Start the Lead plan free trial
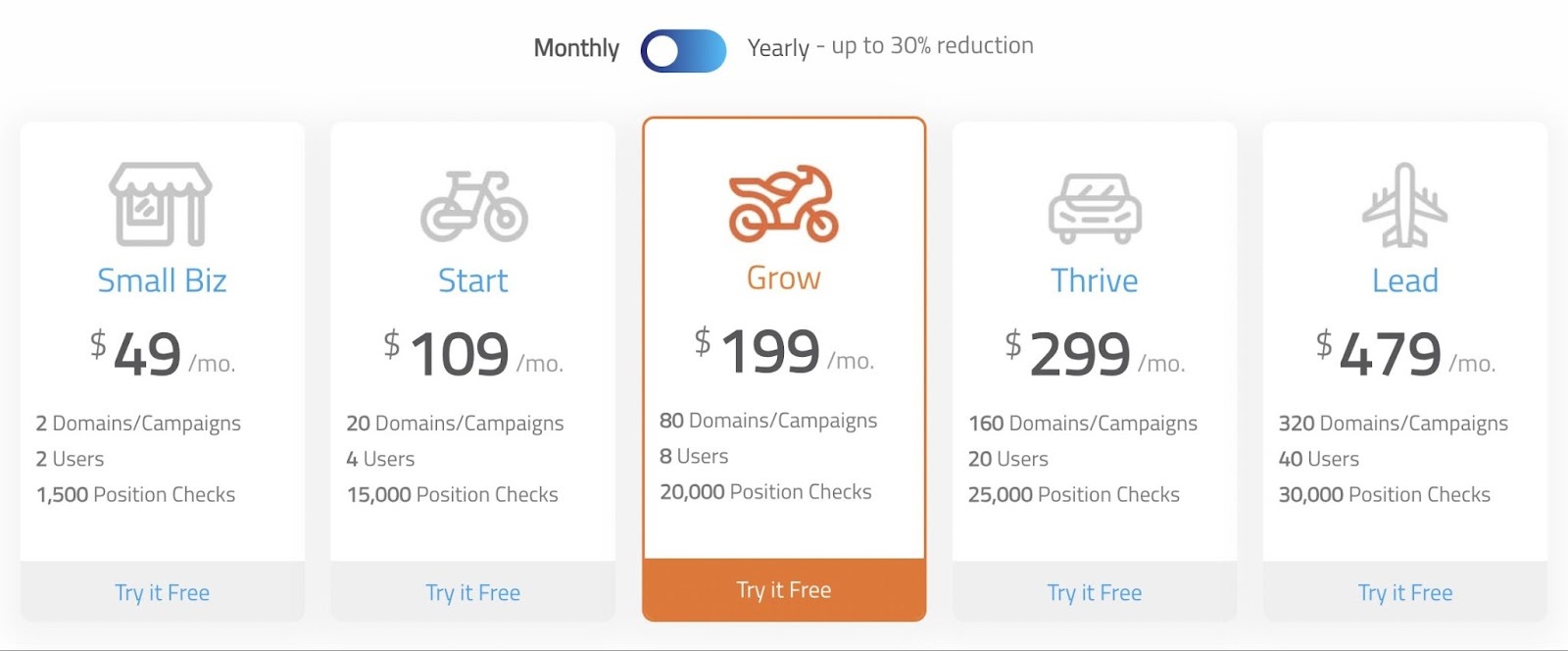This screenshot has height=651, width=1568. 1404,592
